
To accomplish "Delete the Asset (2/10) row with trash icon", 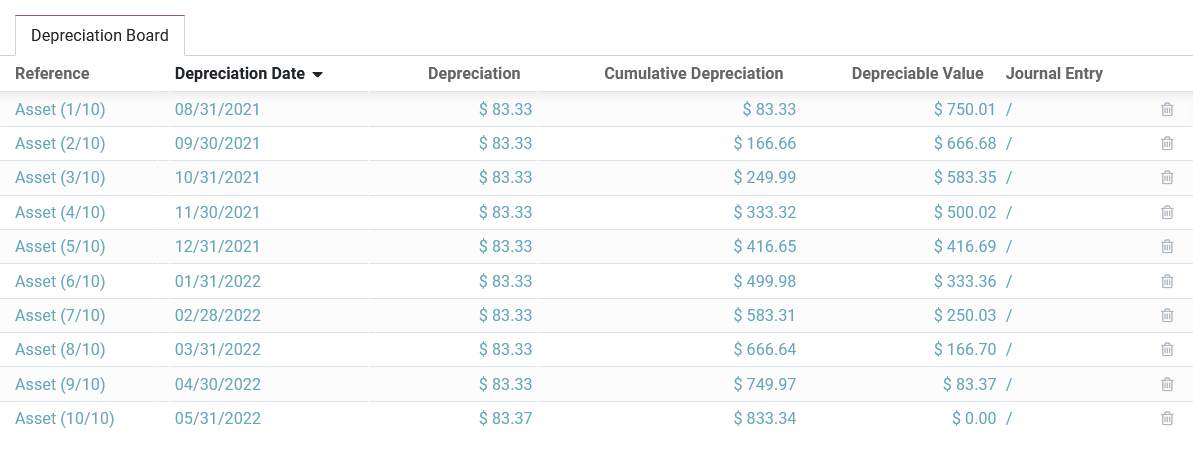I will 1167,143.
